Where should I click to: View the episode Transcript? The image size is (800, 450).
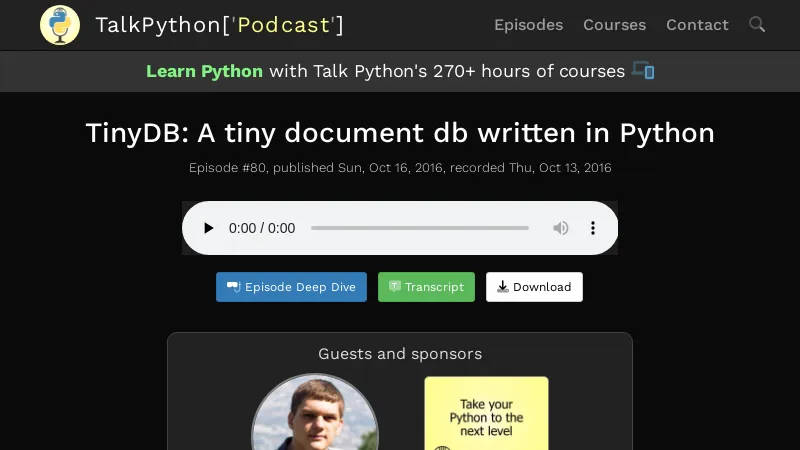pyautogui.click(x=434, y=287)
